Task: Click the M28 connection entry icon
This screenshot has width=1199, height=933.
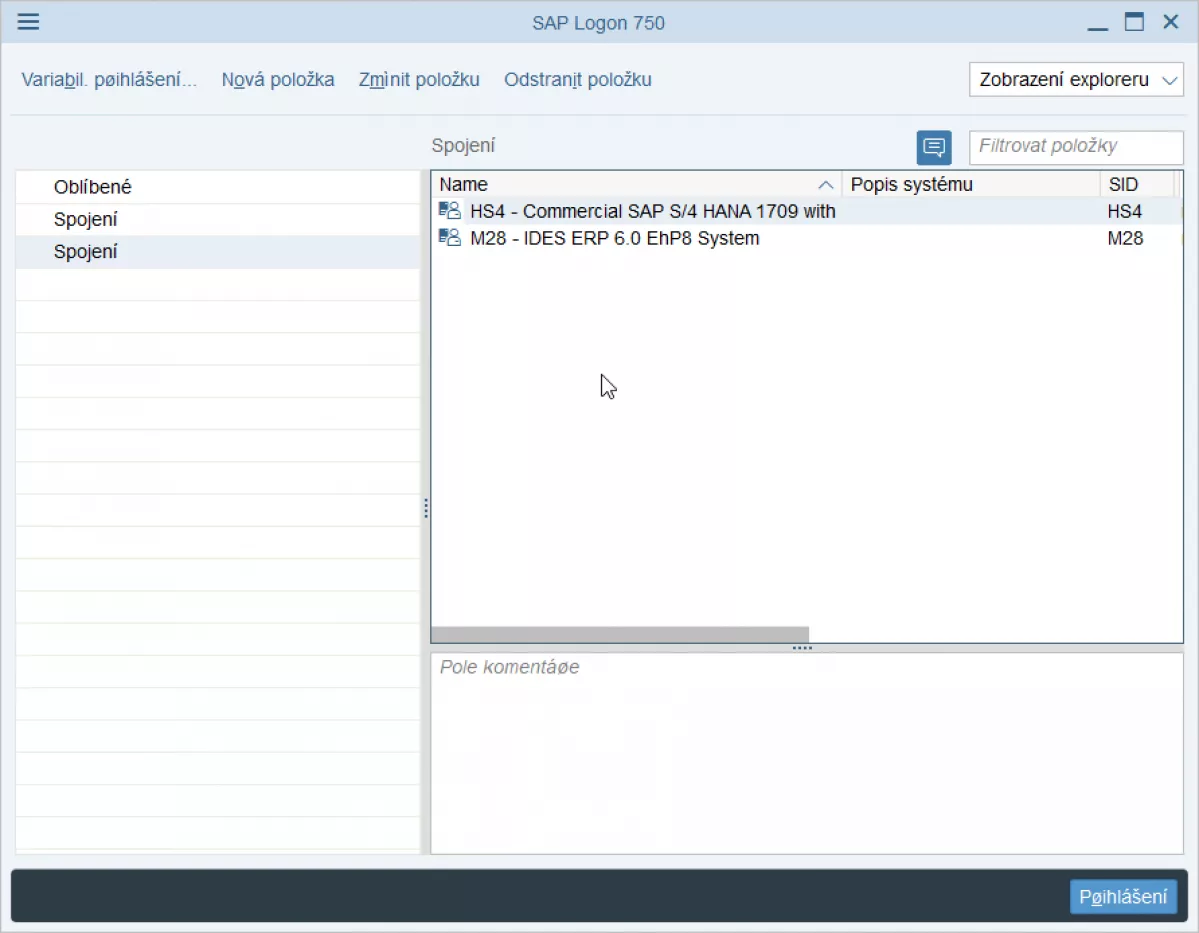Action: point(450,237)
